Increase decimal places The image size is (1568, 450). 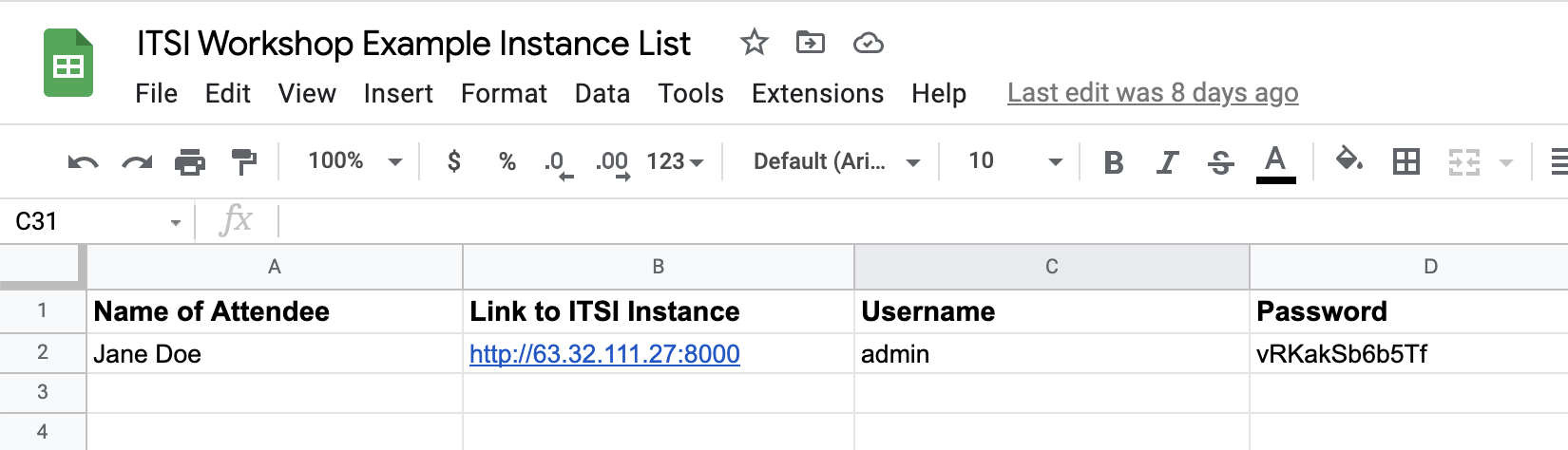tap(613, 163)
